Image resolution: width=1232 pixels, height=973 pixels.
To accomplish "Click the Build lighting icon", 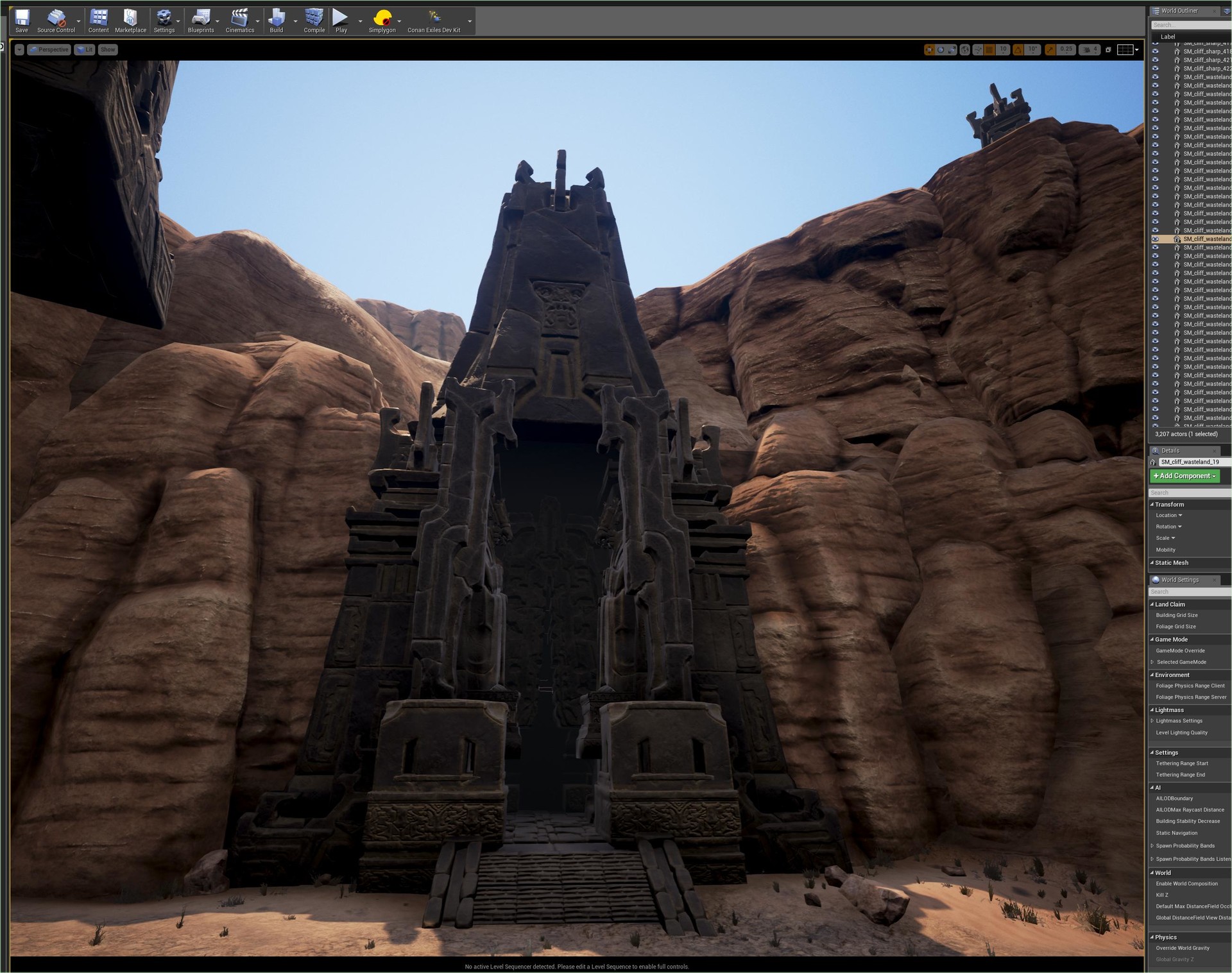I will (276, 18).
